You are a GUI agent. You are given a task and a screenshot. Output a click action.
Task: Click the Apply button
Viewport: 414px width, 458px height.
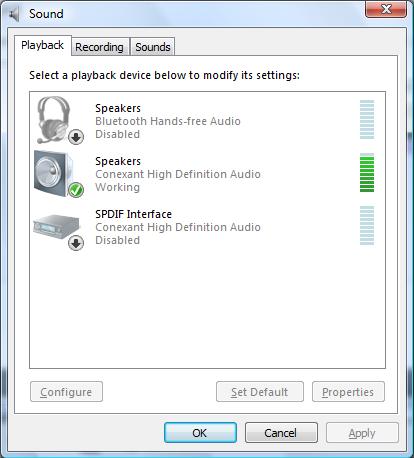362,433
